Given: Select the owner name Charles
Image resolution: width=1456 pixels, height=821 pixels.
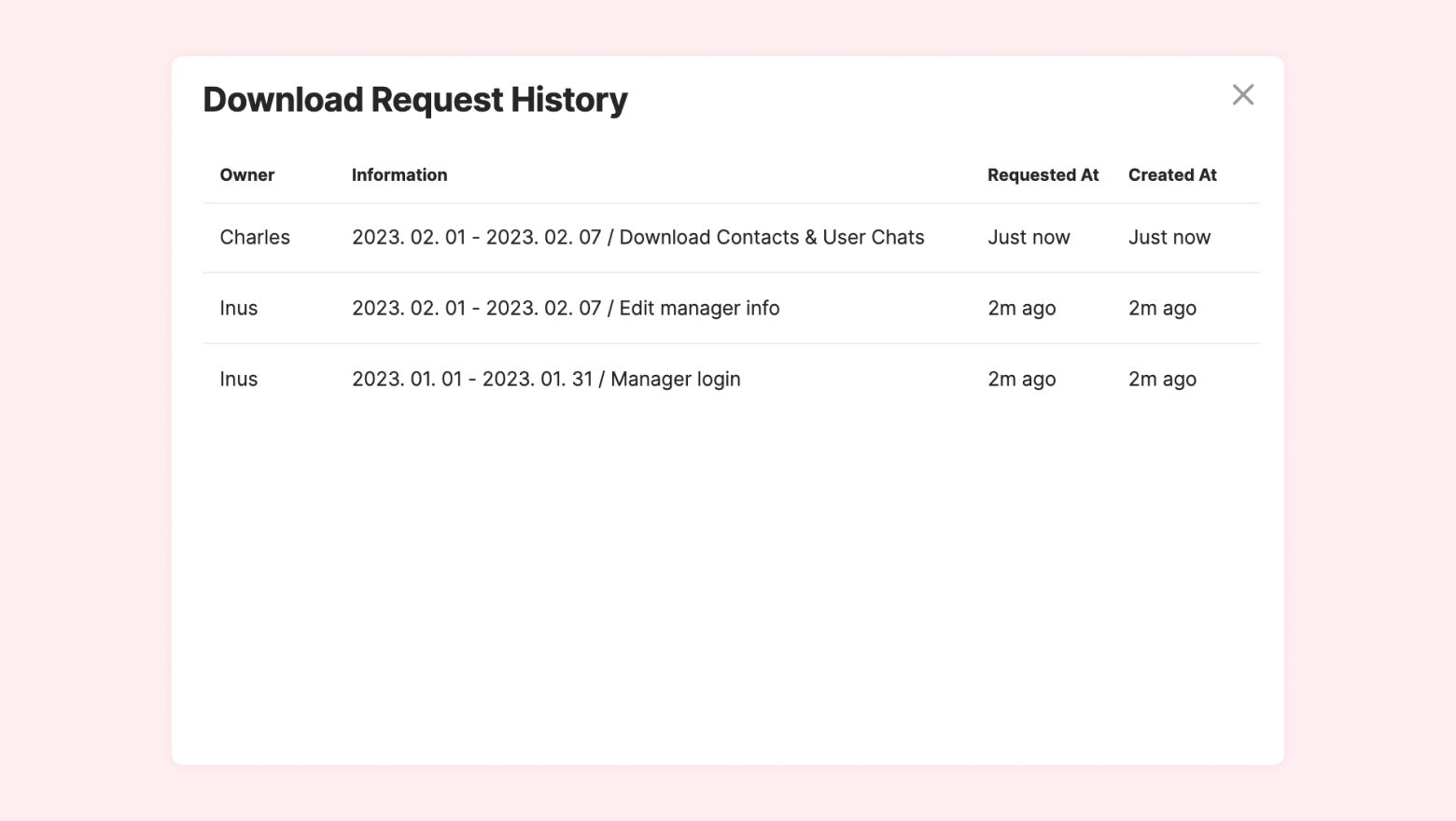Looking at the screenshot, I should point(255,238).
